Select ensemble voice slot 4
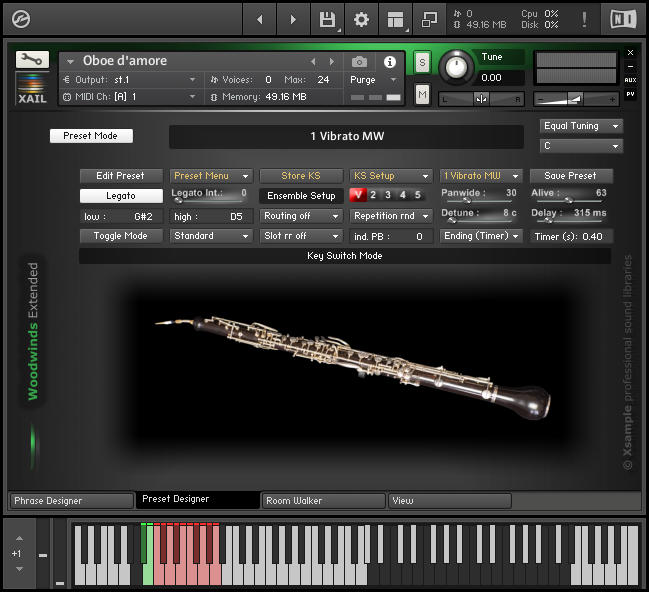The image size is (649, 592). point(403,195)
